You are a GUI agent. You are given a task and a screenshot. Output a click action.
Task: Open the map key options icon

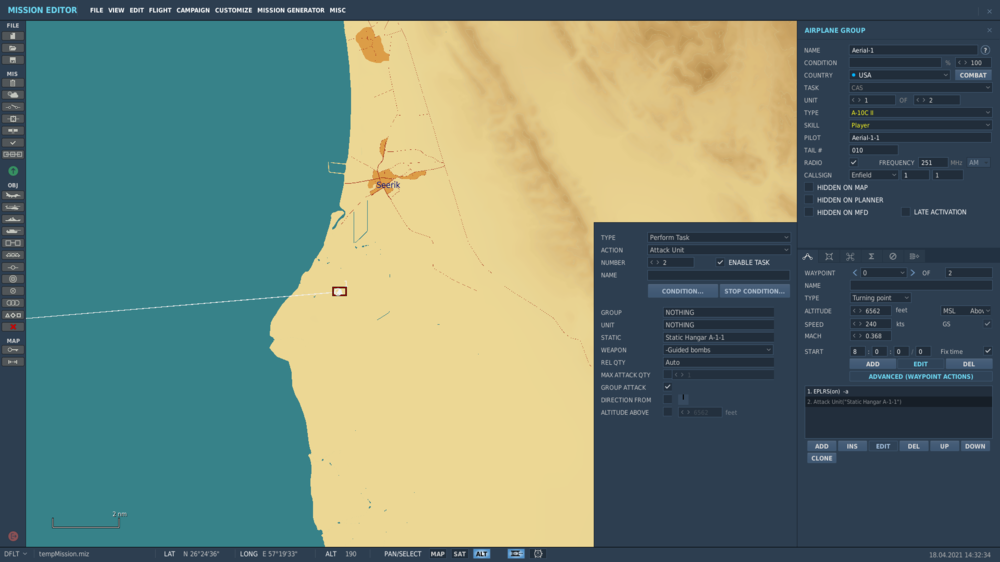coord(13,350)
